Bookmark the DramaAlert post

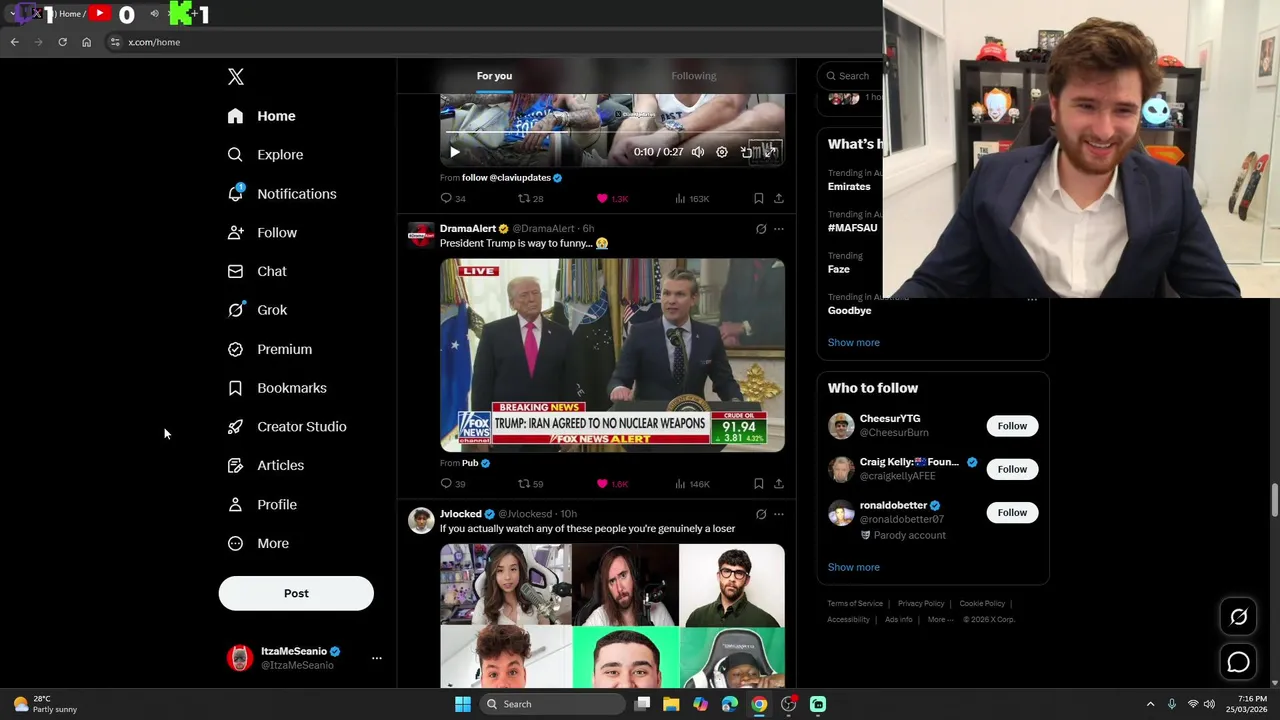[x=759, y=484]
